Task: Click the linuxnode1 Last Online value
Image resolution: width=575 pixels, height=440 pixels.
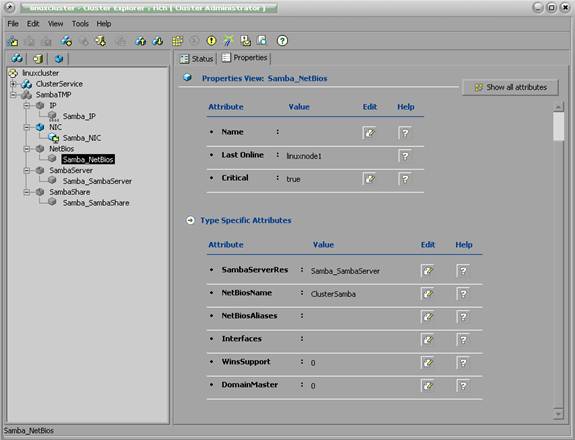Action: click(x=304, y=156)
